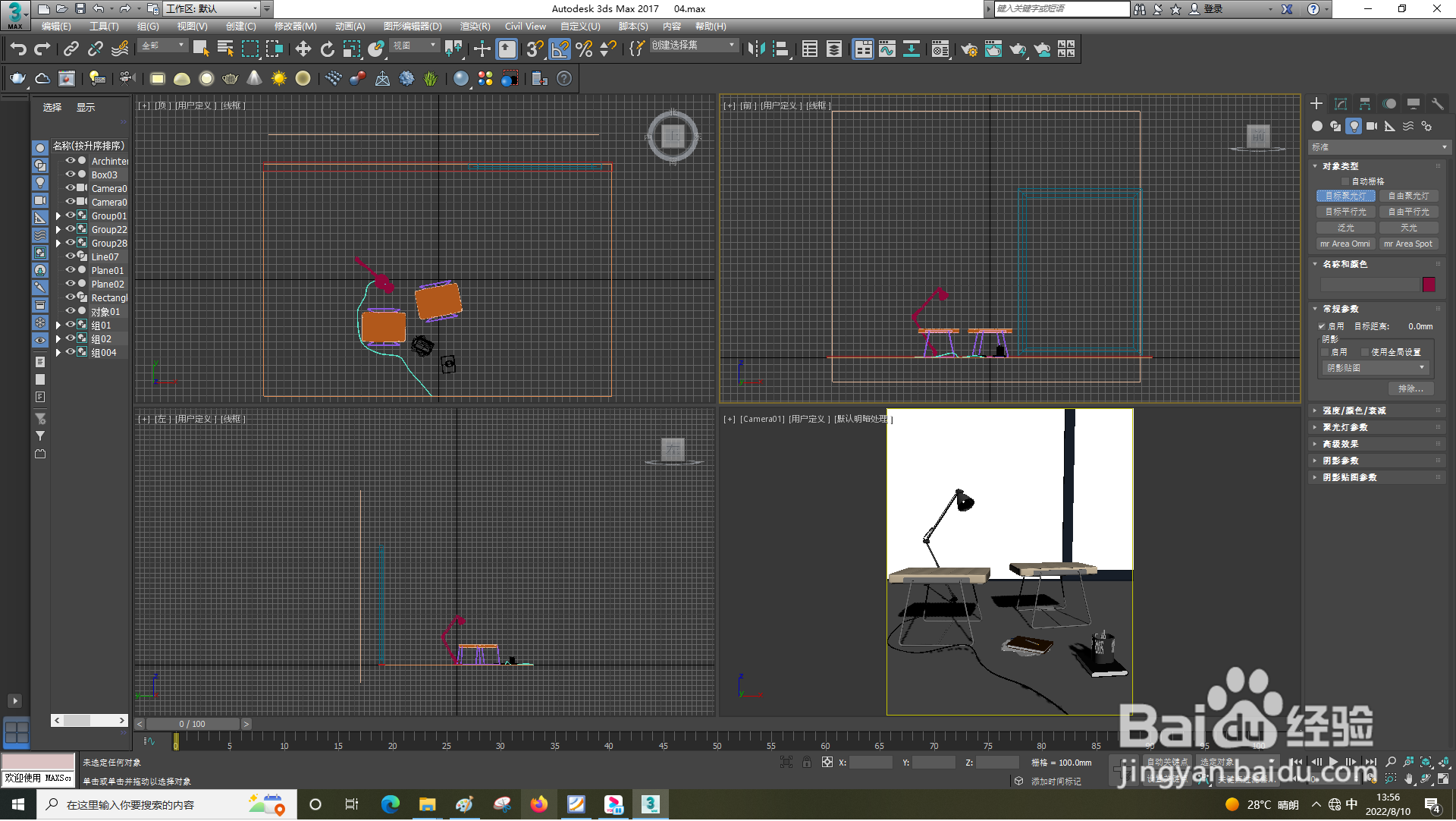Screen dimensions: 1456x821
Task: Click the Mirror tool icon
Action: click(756, 49)
